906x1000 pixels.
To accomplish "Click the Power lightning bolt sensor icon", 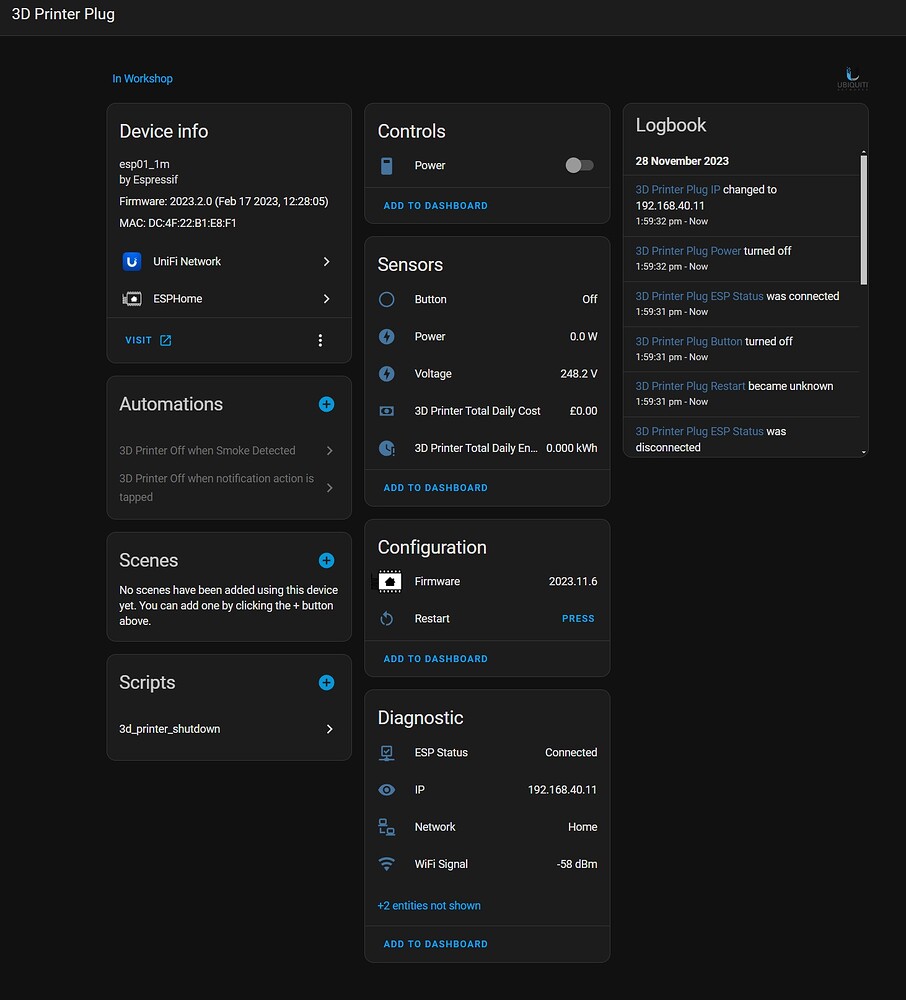I will pos(386,336).
